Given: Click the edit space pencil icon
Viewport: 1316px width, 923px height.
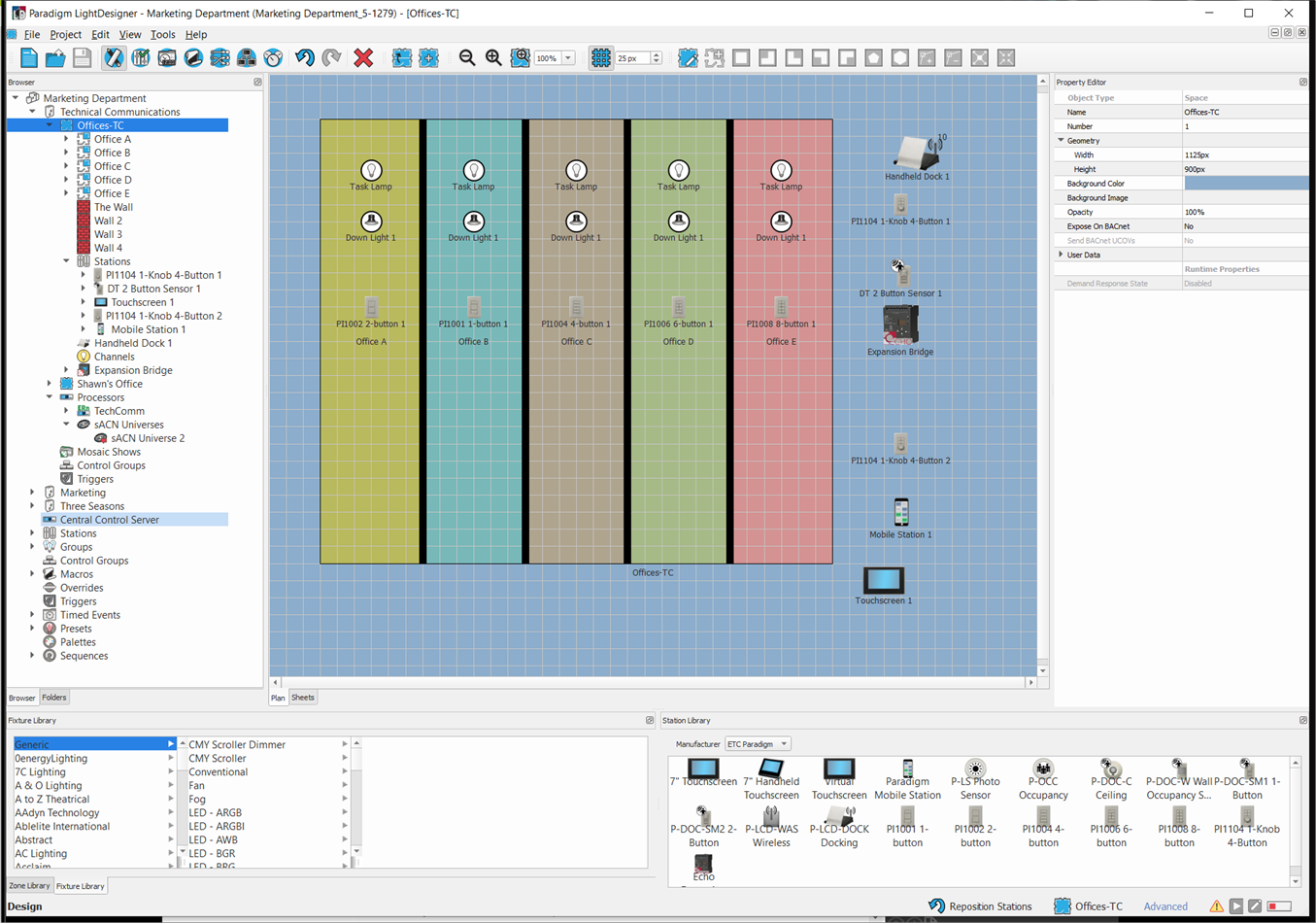Looking at the screenshot, I should [688, 58].
